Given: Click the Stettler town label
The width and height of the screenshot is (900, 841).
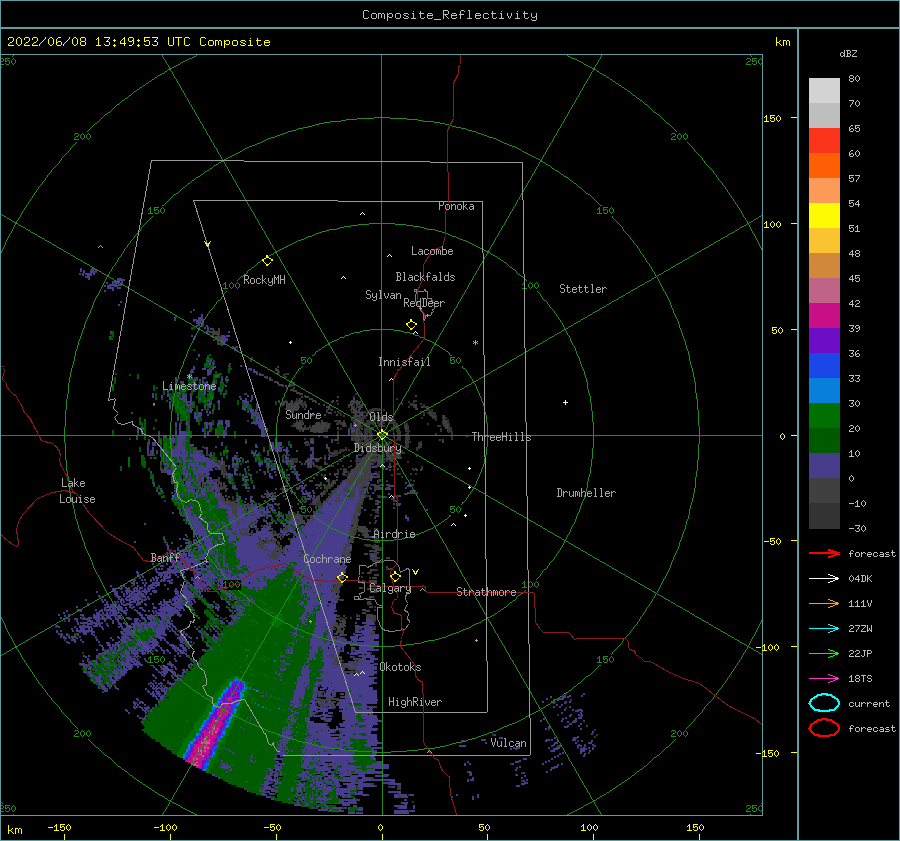Looking at the screenshot, I should 583,289.
